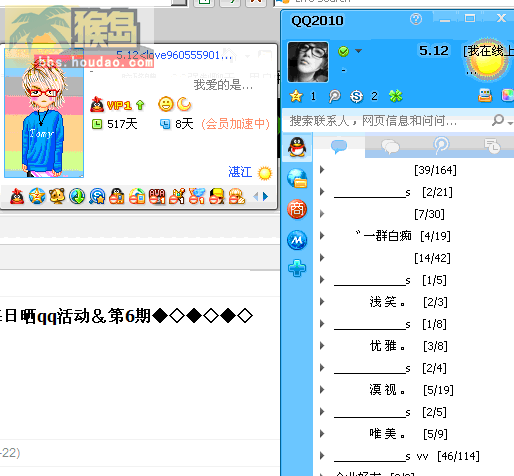Open online status dropdown arrow
The width and height of the screenshot is (514, 476).
click(358, 51)
